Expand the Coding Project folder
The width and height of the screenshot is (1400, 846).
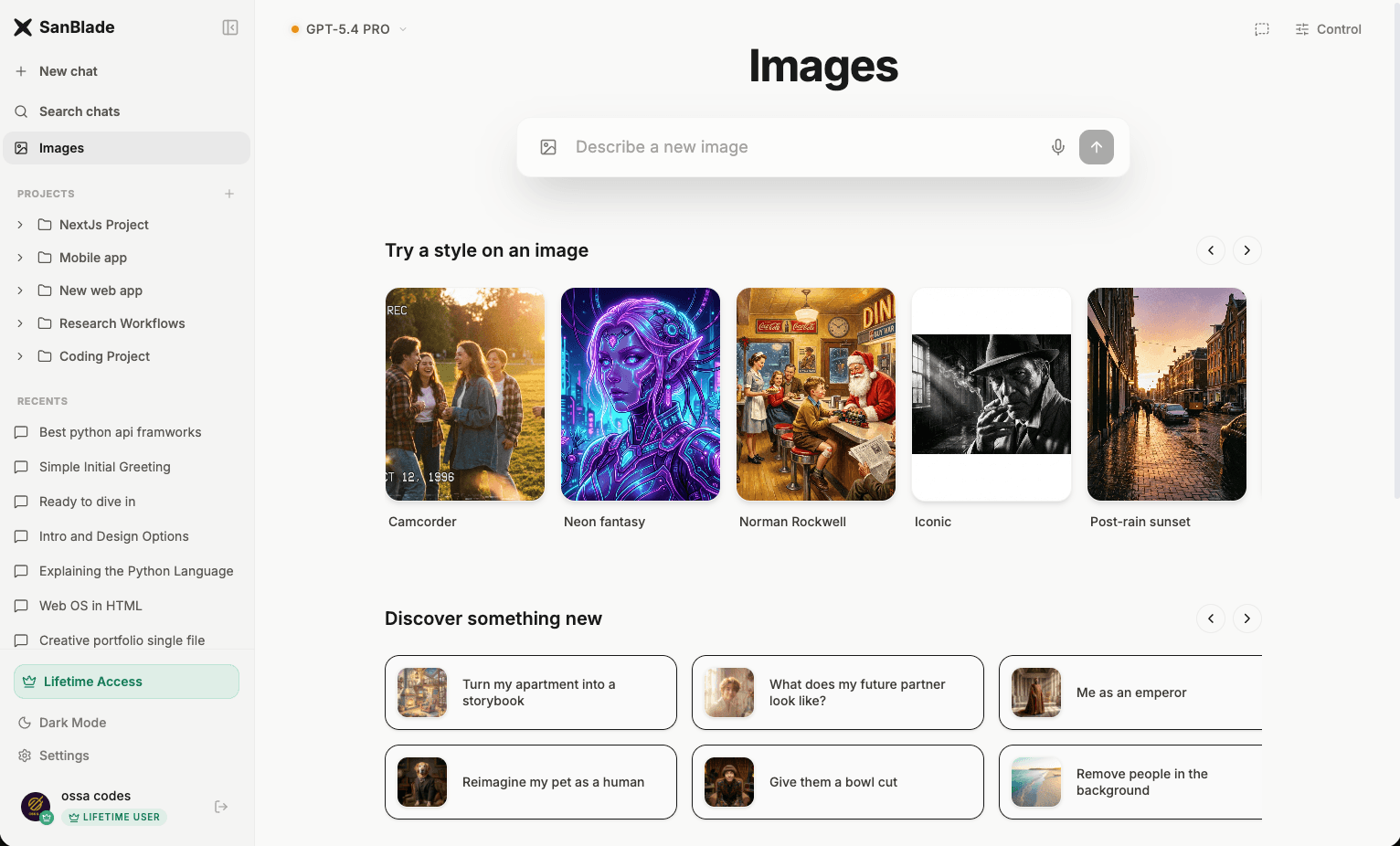point(20,355)
